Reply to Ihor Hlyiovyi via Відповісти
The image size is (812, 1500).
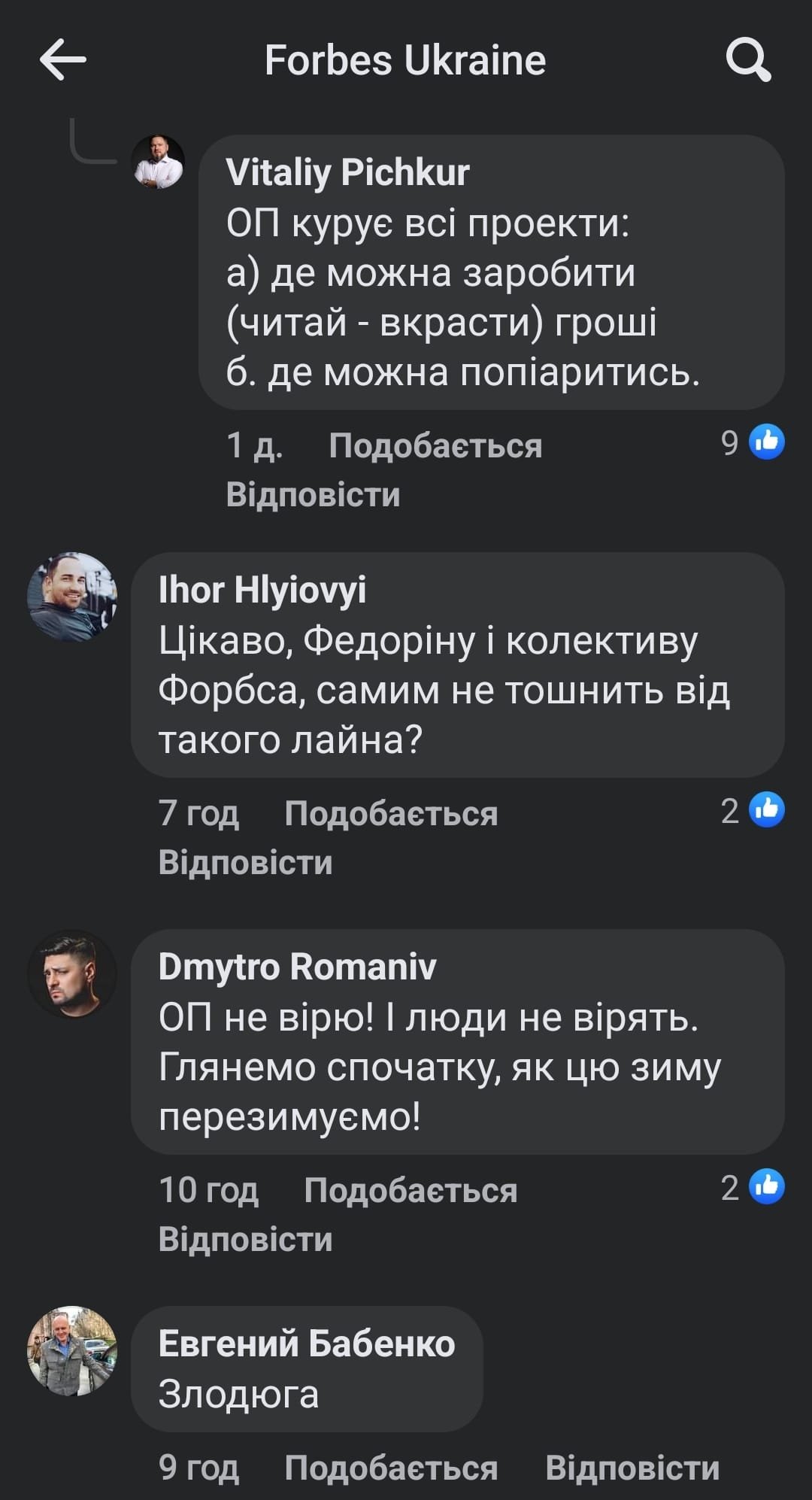click(245, 863)
